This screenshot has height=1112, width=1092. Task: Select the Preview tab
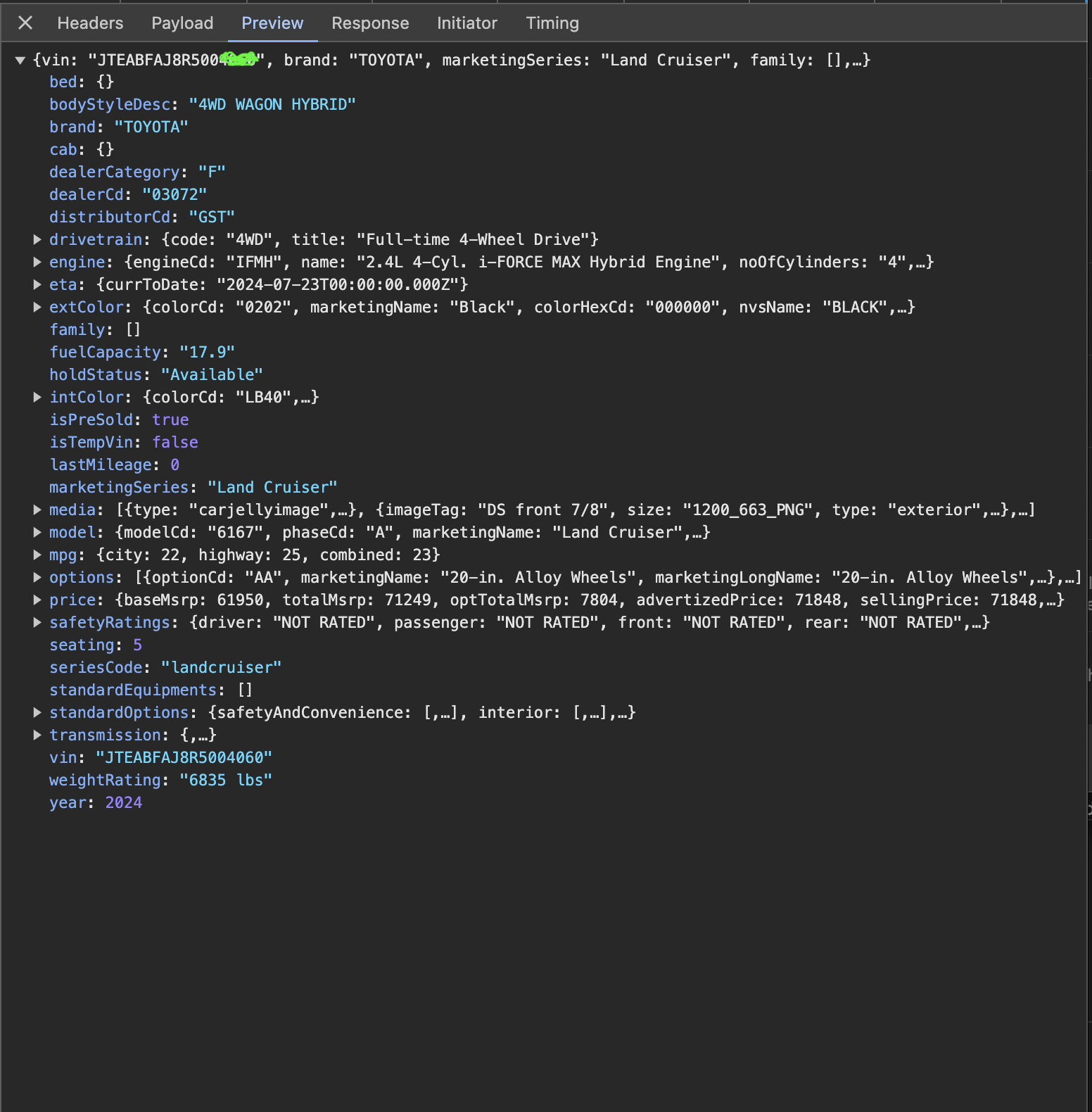pos(272,23)
